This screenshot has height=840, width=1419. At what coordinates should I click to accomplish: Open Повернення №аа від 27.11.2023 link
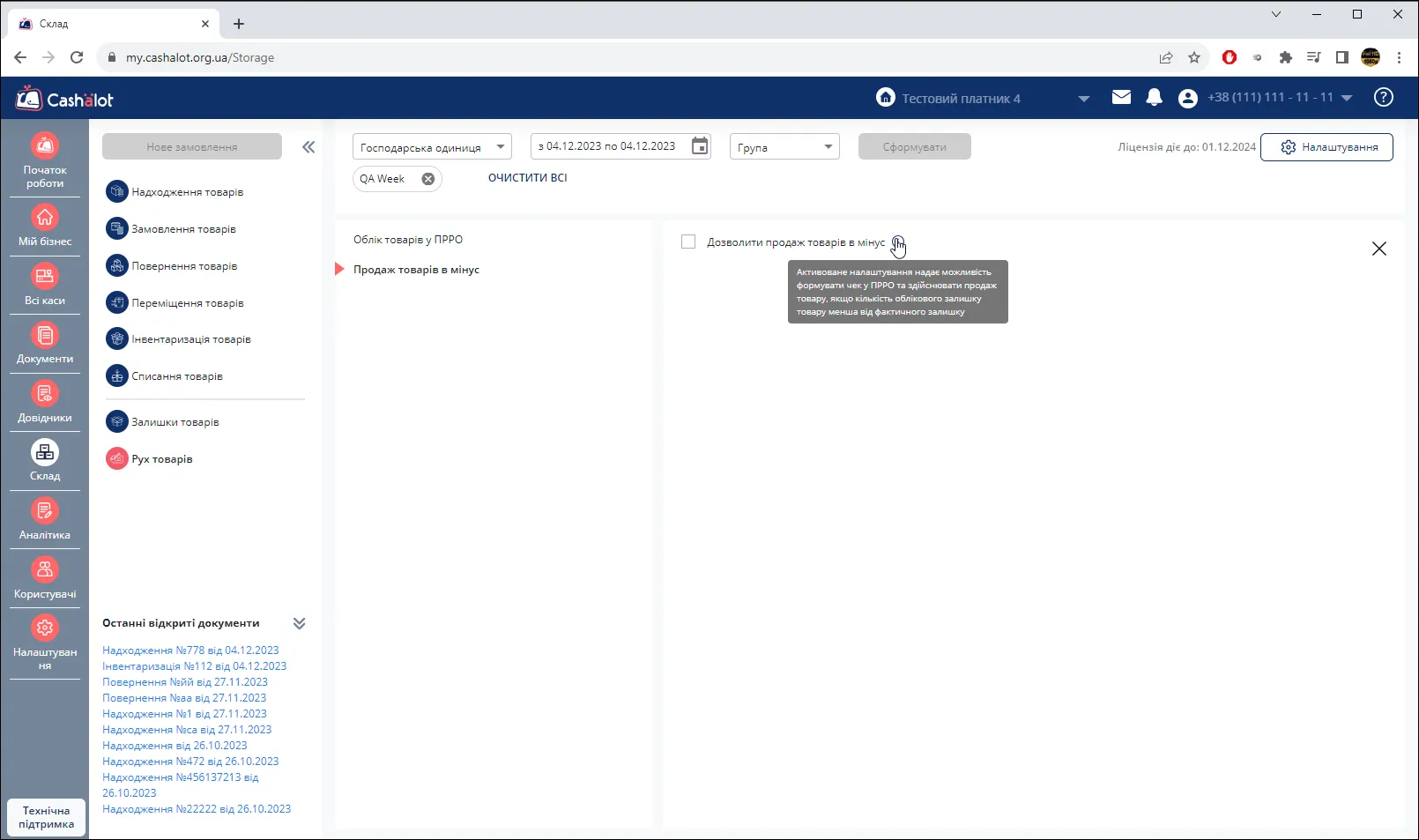[184, 697]
